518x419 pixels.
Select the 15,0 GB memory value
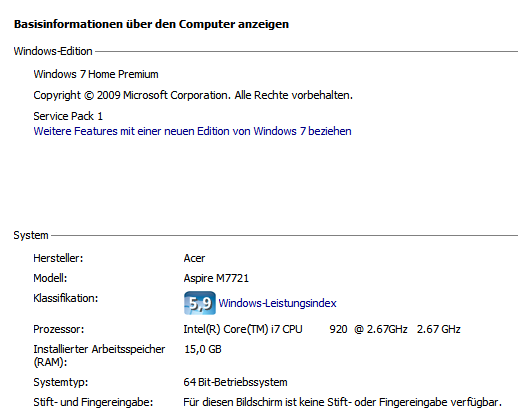click(203, 349)
